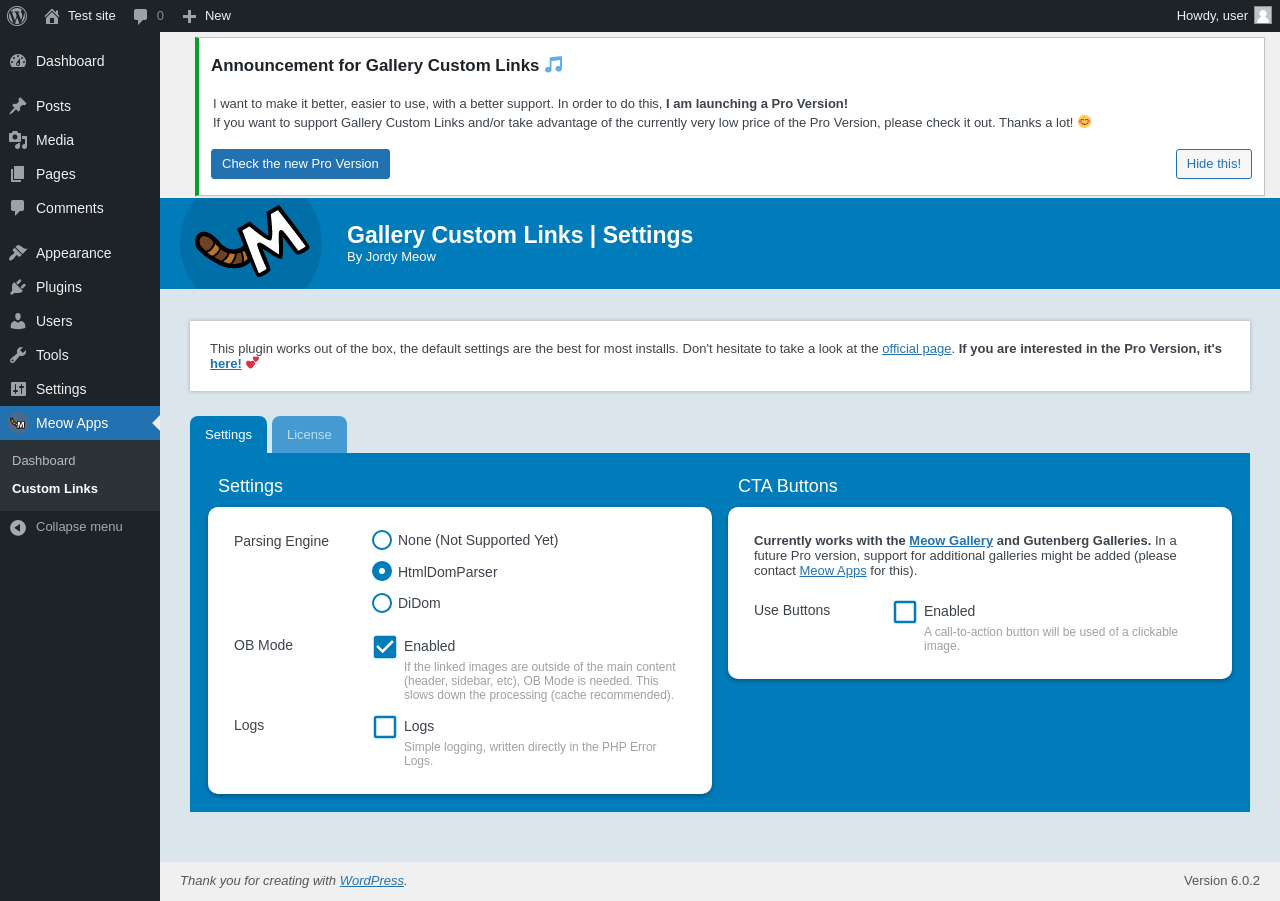The height and width of the screenshot is (901, 1280).
Task: Click the Pro Version here! link
Action: [226, 363]
